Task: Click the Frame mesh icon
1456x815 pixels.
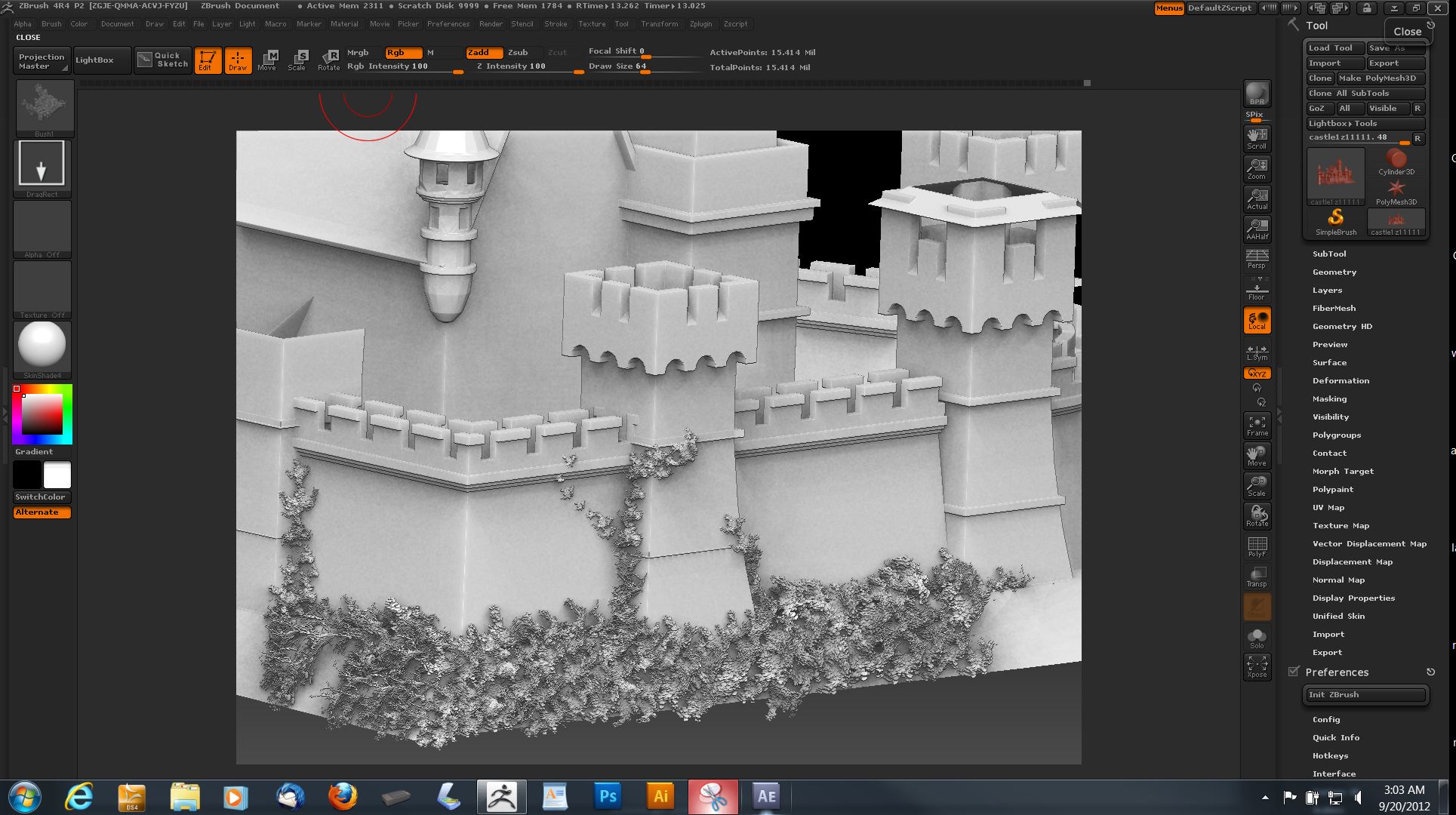Action: 1257,426
